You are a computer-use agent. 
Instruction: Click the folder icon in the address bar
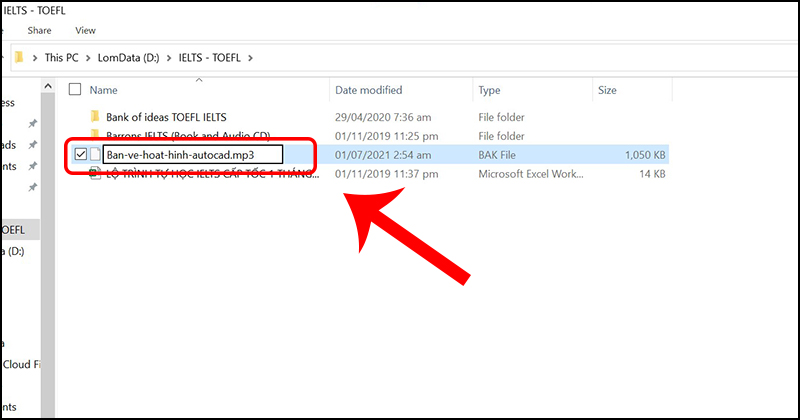pos(19,57)
